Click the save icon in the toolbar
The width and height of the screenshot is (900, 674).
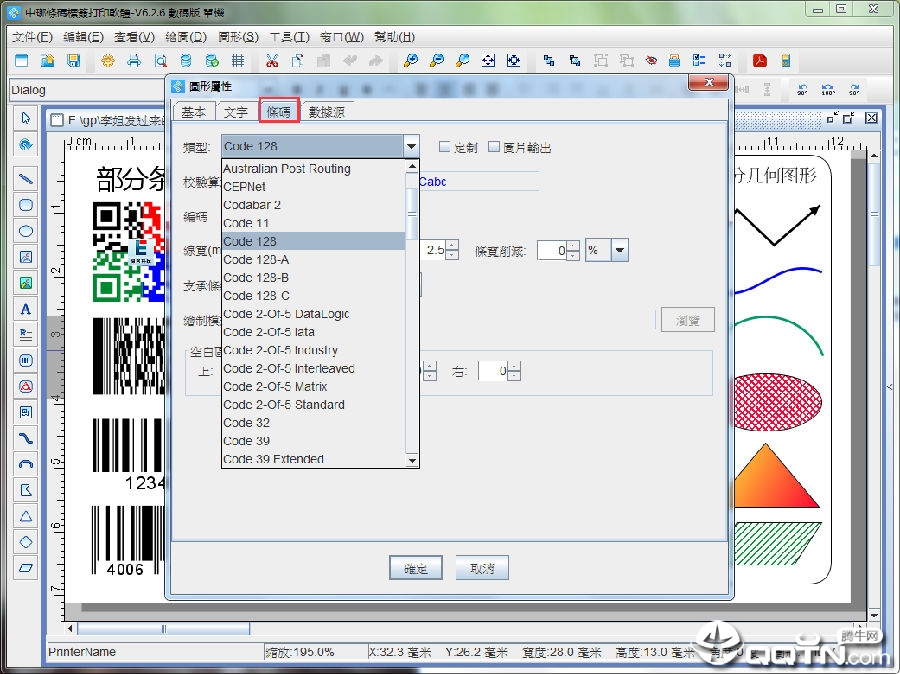[x=73, y=61]
